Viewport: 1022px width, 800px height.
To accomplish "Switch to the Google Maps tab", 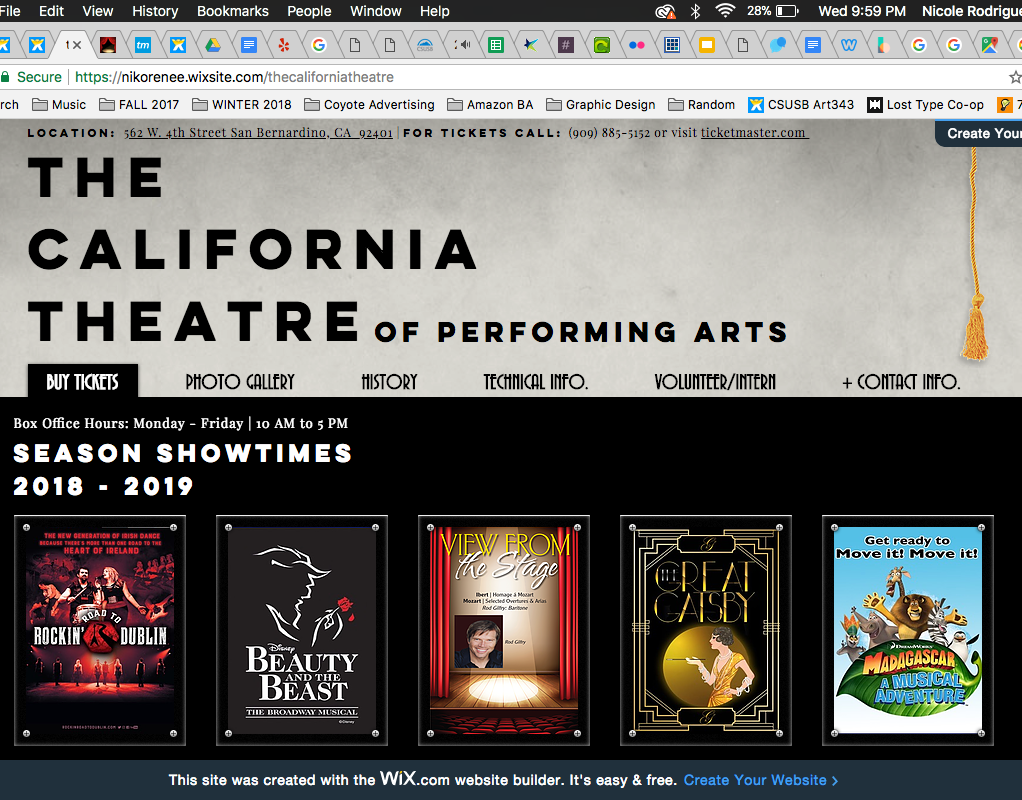I will [989, 45].
